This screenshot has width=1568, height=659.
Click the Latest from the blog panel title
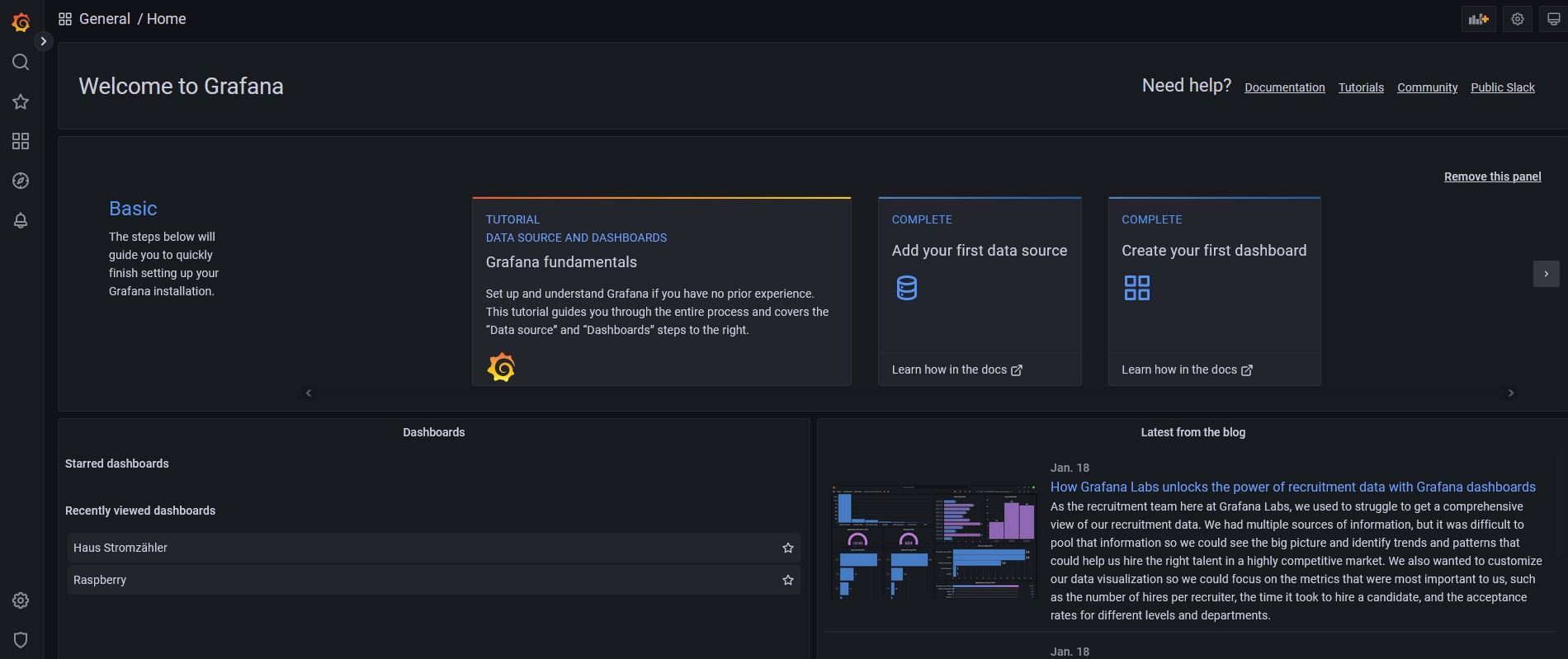(x=1193, y=432)
